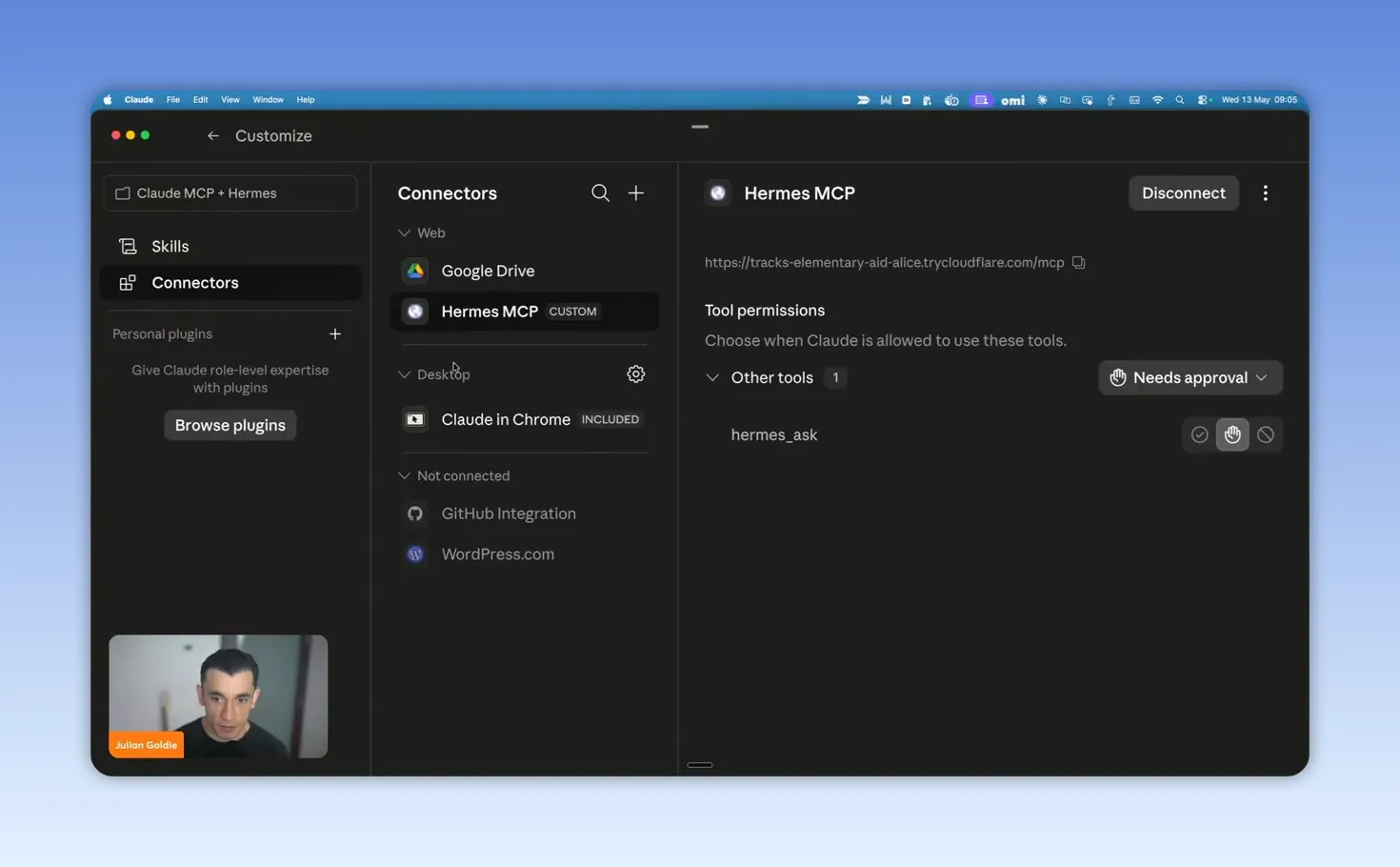Viewport: 1400px width, 867px height.
Task: Copy the Hermes MCP server URL
Action: pyautogui.click(x=1078, y=263)
